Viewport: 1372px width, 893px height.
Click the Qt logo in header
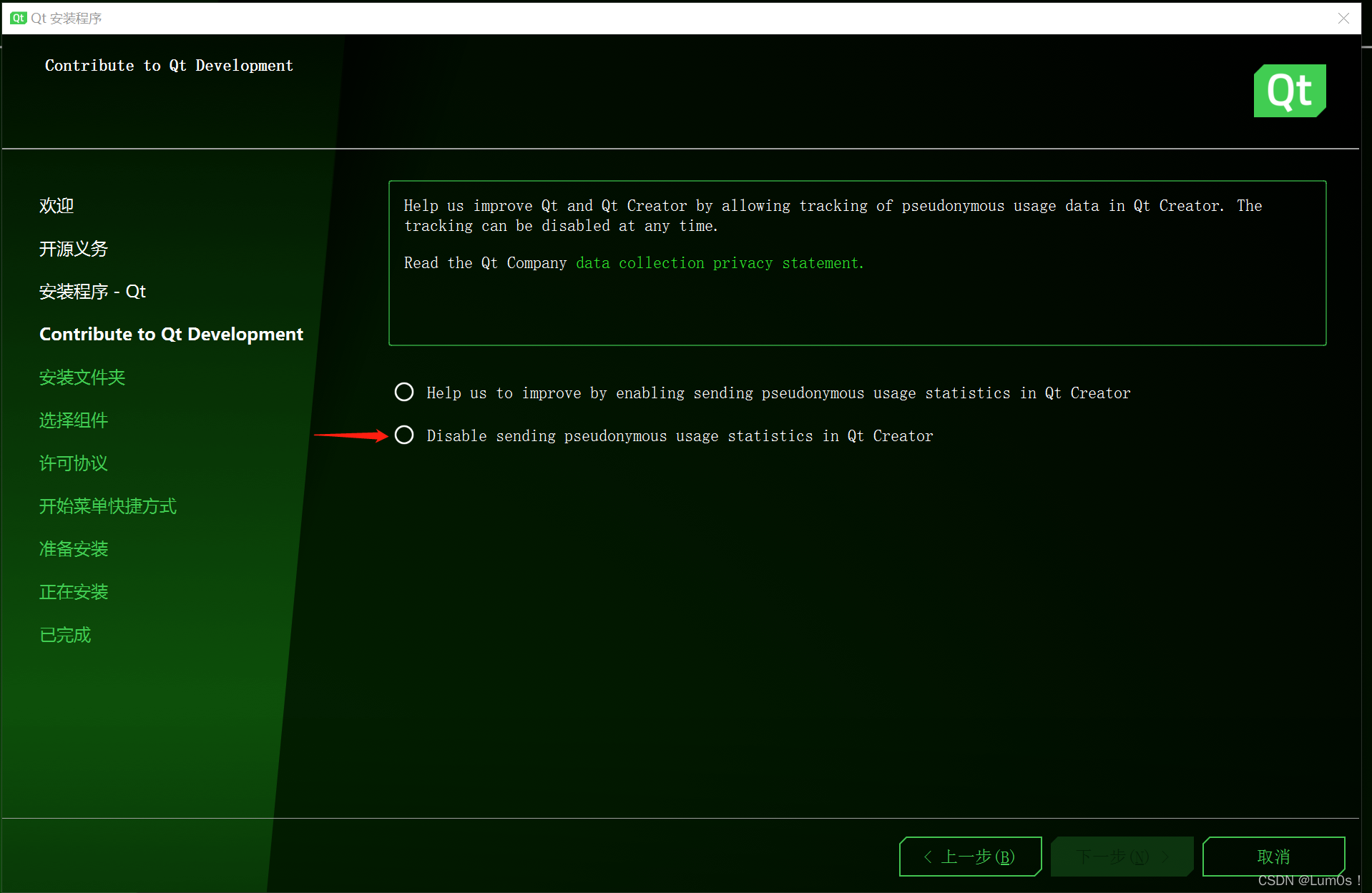click(x=1290, y=91)
